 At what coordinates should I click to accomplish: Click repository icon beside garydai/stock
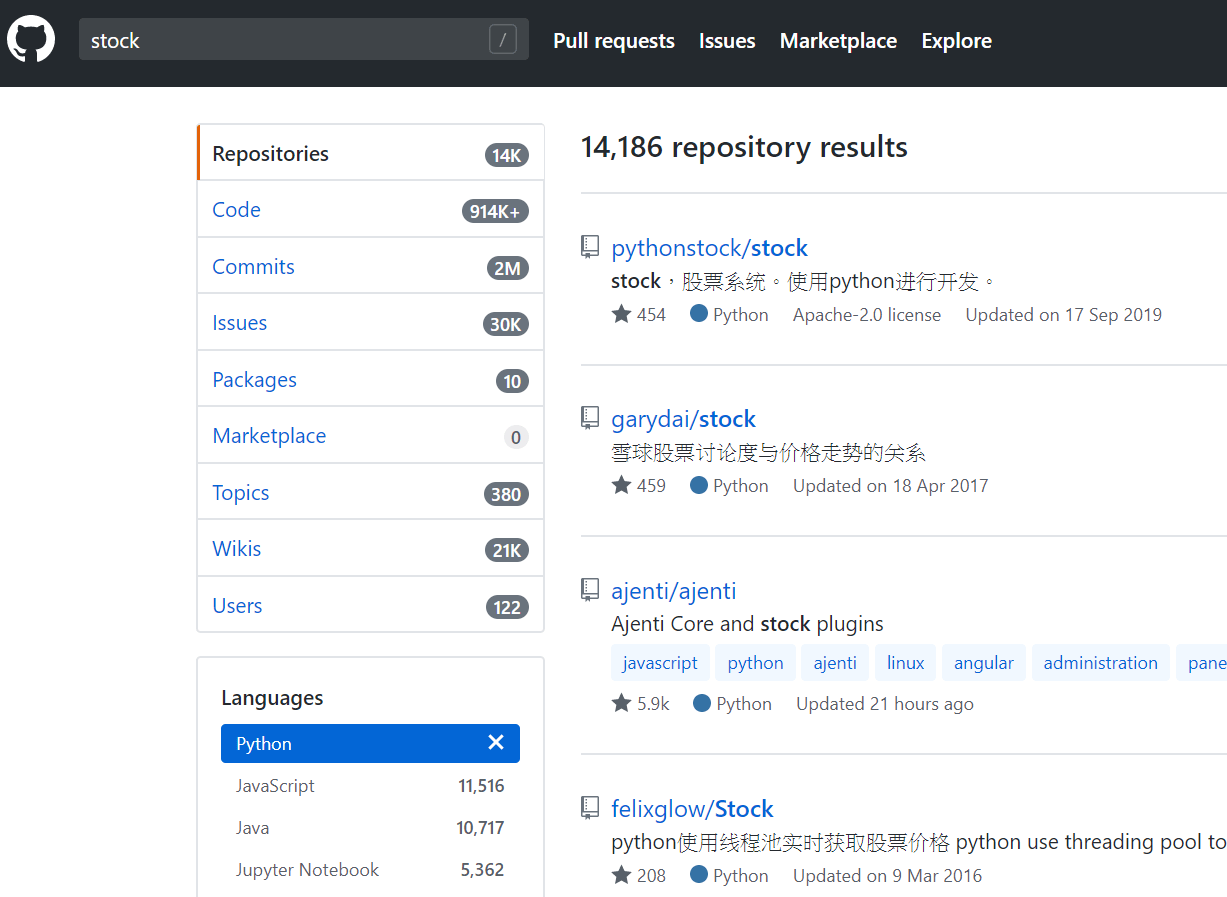(590, 418)
